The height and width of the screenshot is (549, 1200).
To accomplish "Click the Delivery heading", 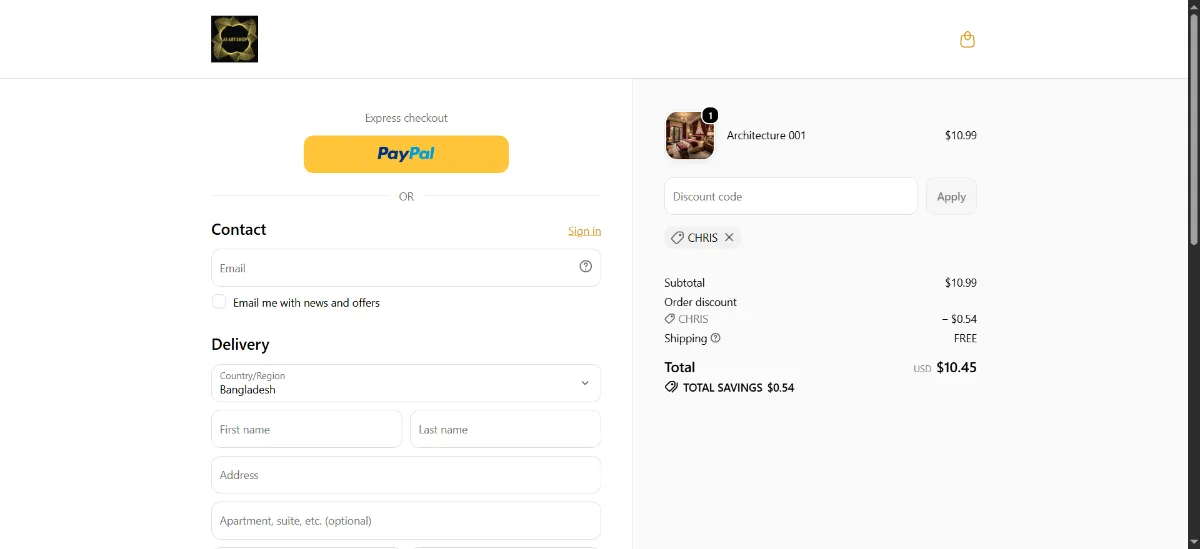I will click(x=240, y=344).
